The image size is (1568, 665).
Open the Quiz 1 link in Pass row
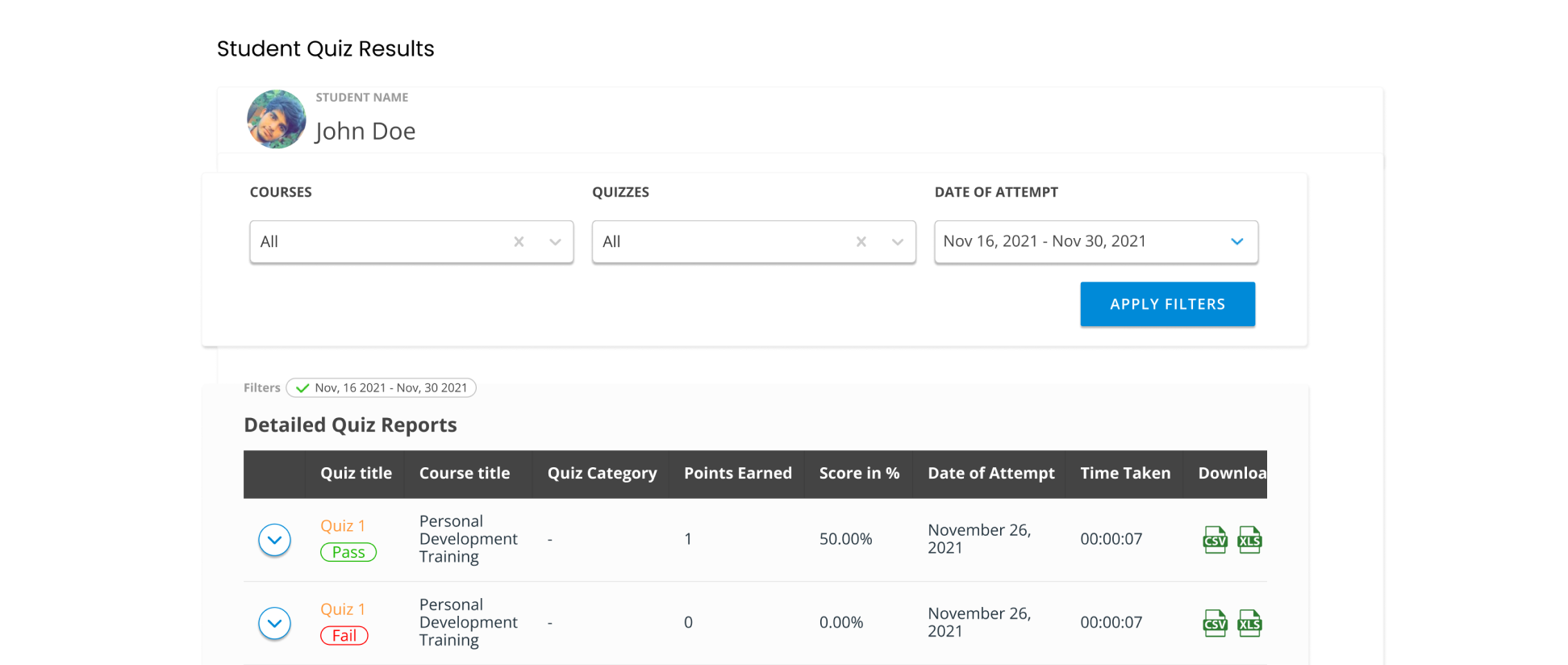(x=343, y=526)
